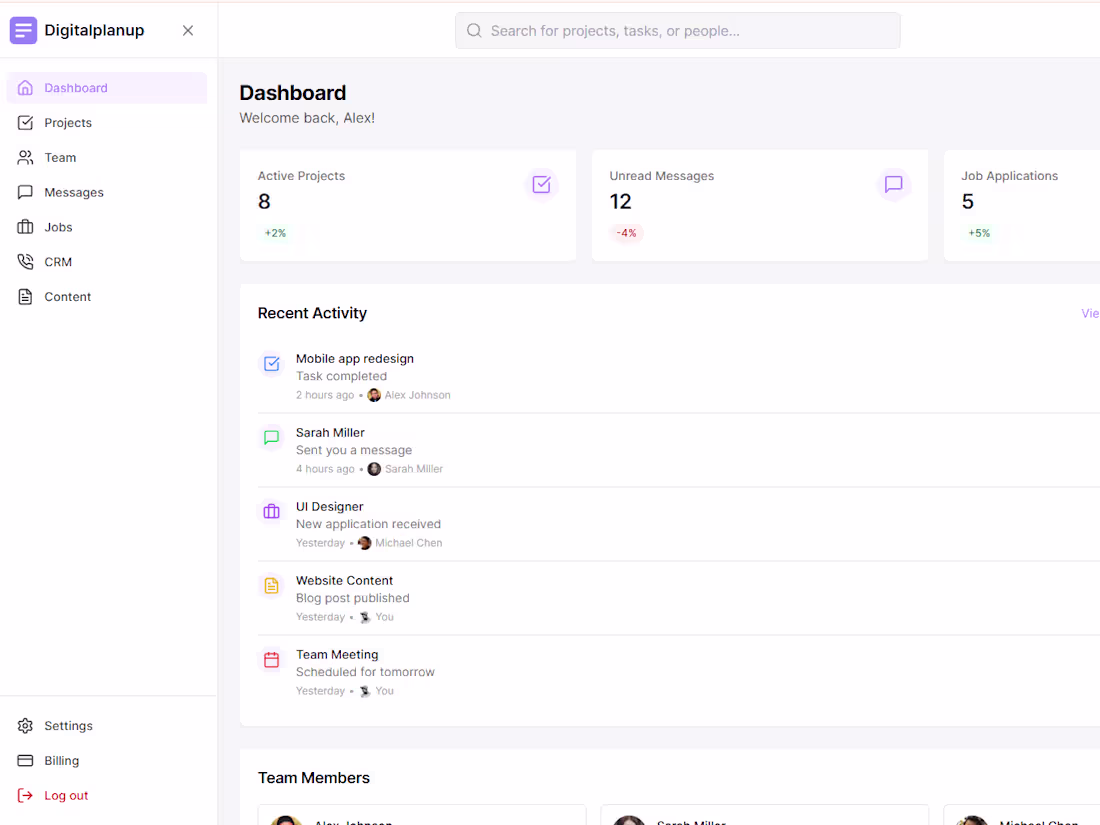Screen dimensions: 1100x825
Task: Click the Website Content document activity icon
Action: (271, 586)
